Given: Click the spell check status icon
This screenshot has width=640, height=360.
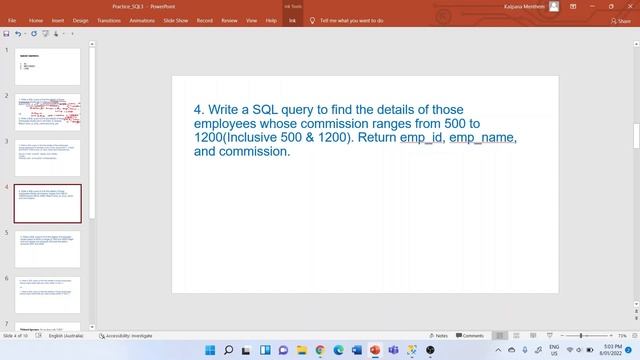Looking at the screenshot, I should coord(38,336).
